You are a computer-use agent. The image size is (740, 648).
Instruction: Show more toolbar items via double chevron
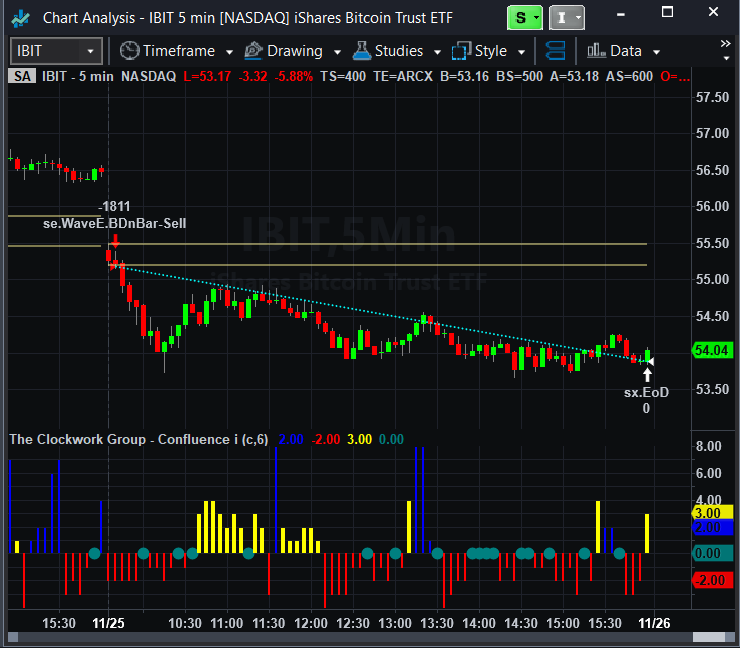click(x=725, y=44)
